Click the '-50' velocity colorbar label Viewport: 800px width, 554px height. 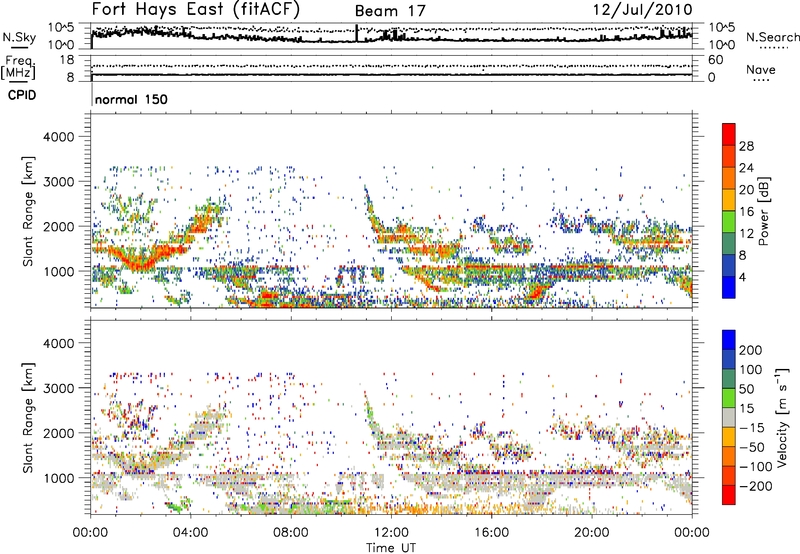pyautogui.click(x=752, y=447)
